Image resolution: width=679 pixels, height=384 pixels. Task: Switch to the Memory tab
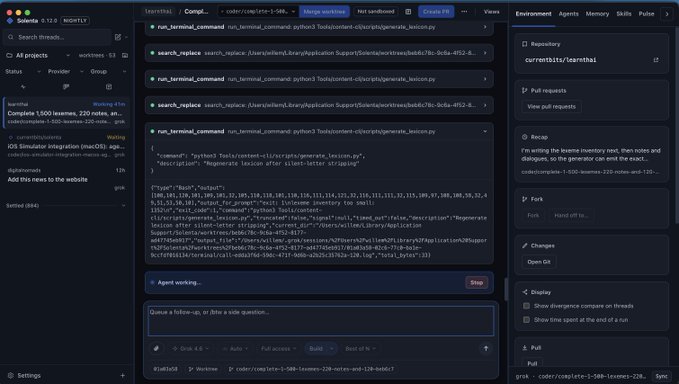tap(597, 14)
